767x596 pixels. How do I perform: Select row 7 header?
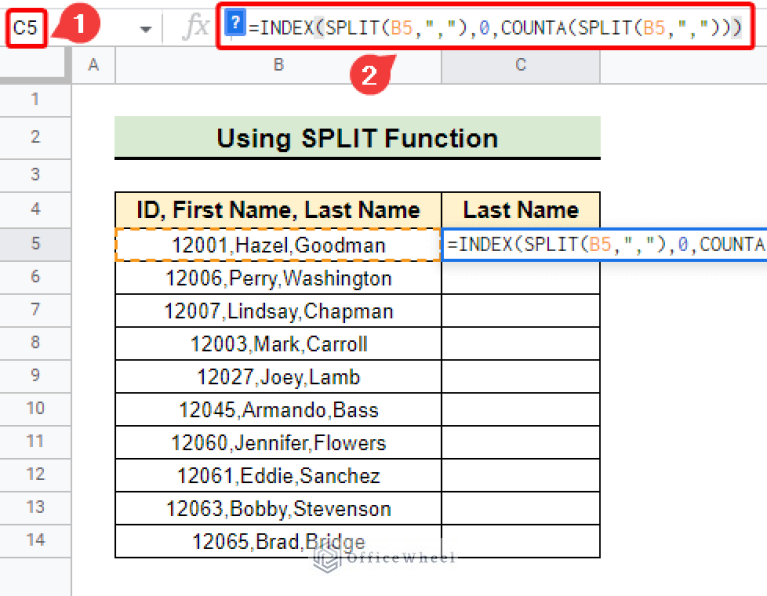35,310
